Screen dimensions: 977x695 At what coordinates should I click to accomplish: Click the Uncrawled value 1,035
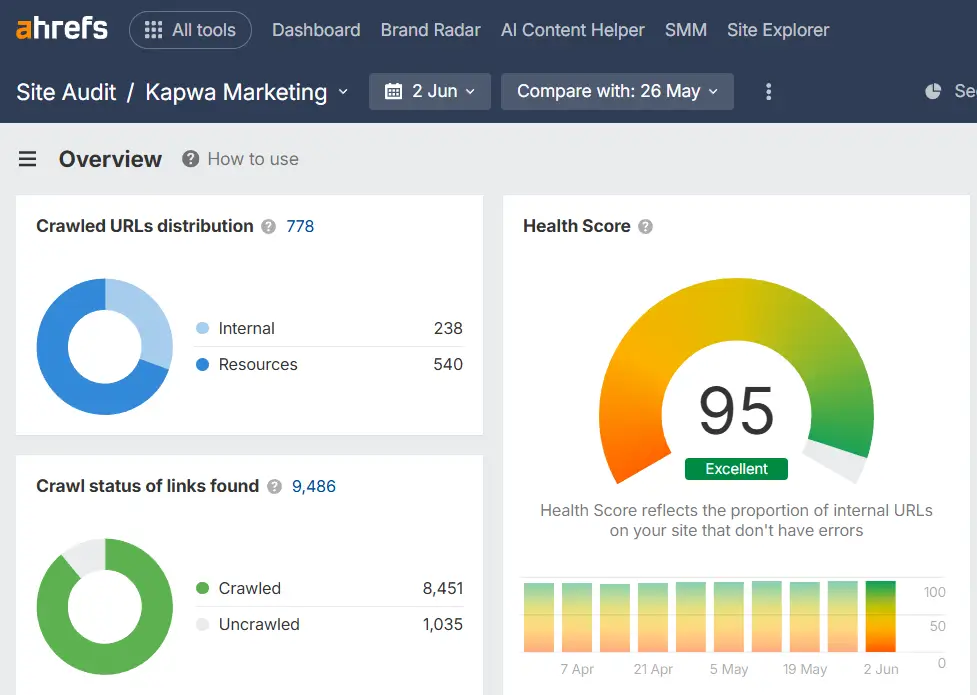(443, 624)
